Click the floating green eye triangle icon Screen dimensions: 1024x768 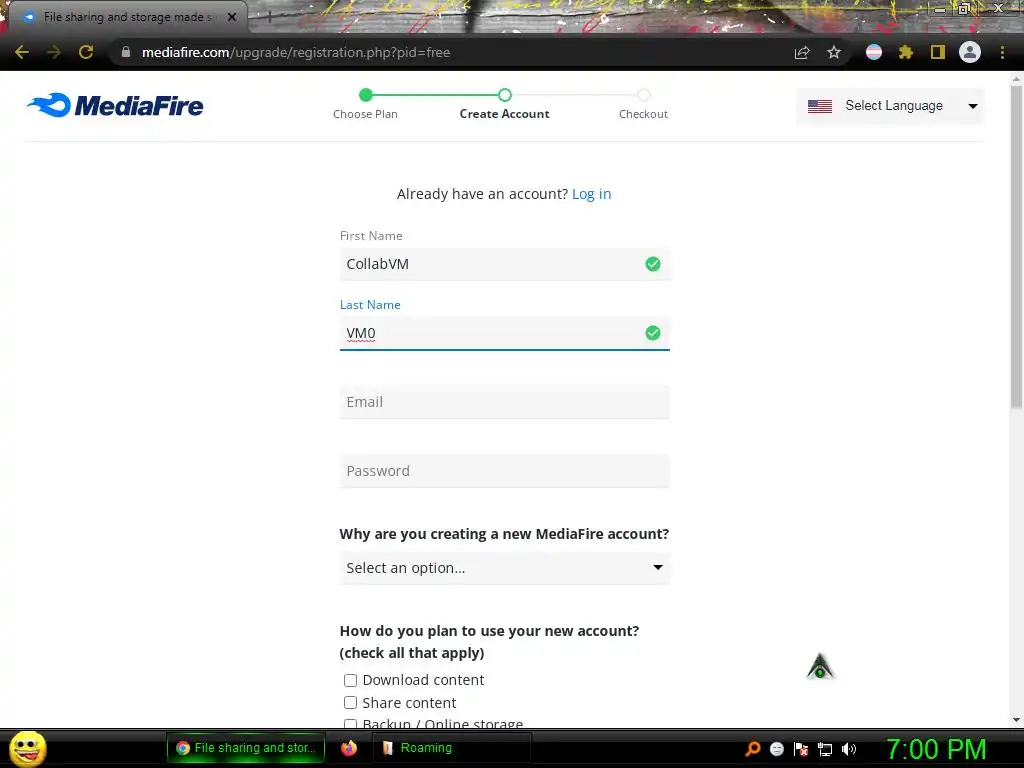820,666
